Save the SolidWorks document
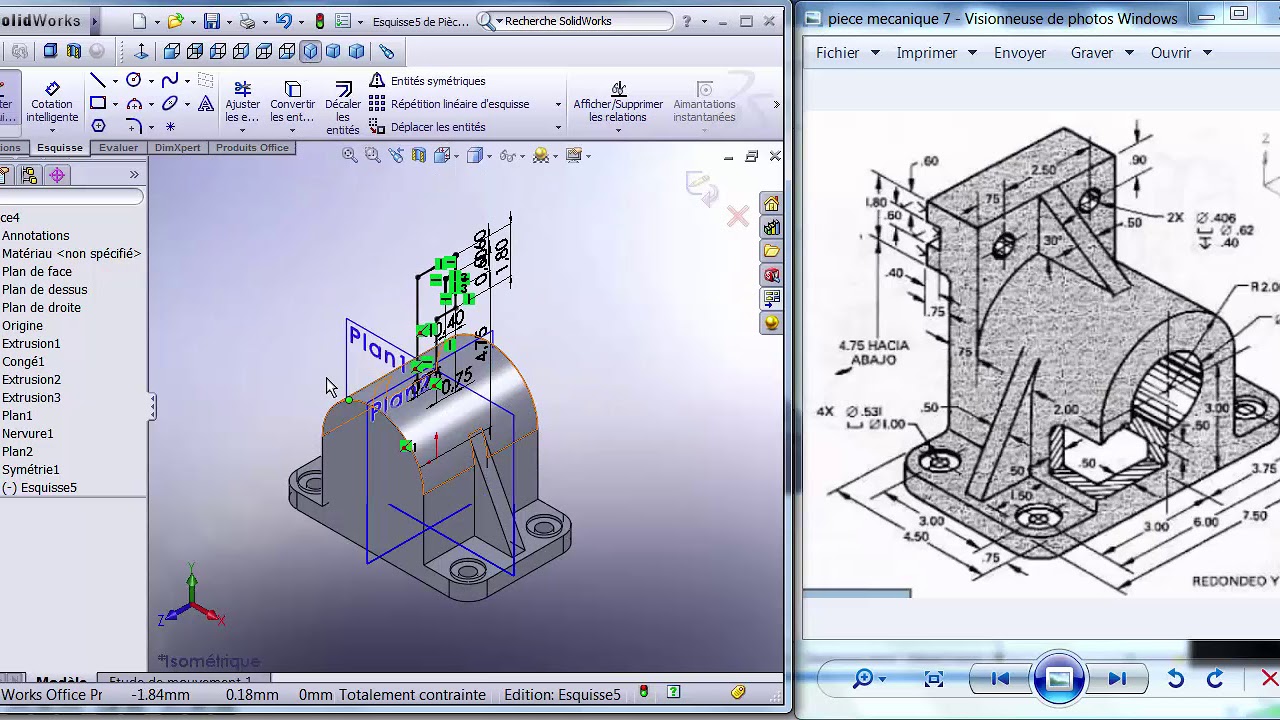This screenshot has height=720, width=1280. tap(211, 21)
